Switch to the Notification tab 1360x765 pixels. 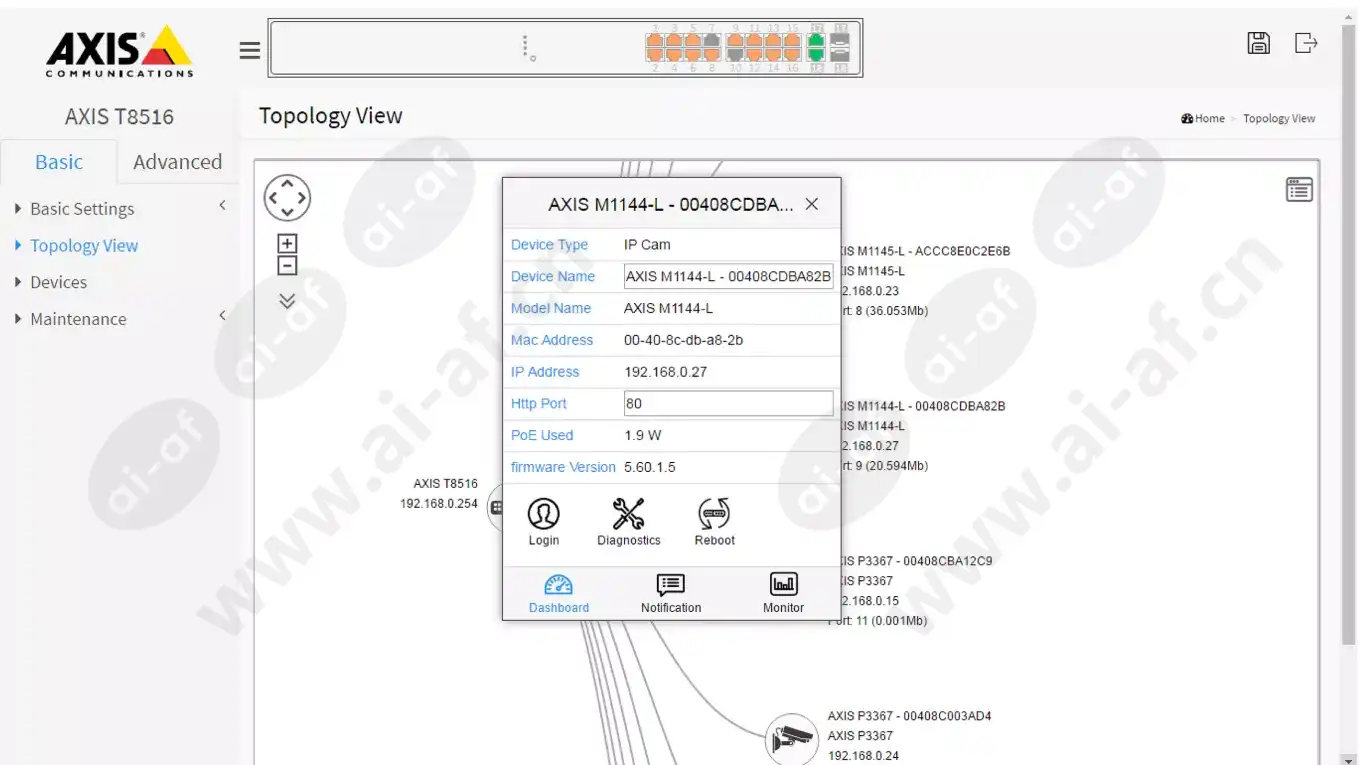coord(671,593)
